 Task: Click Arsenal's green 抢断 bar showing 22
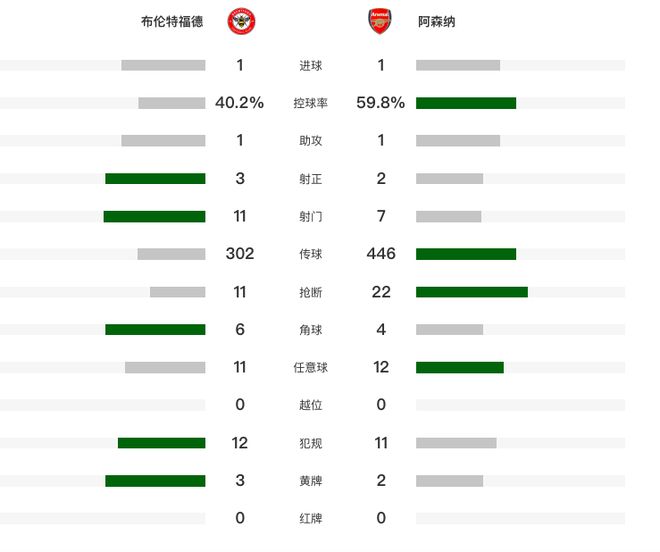472,292
